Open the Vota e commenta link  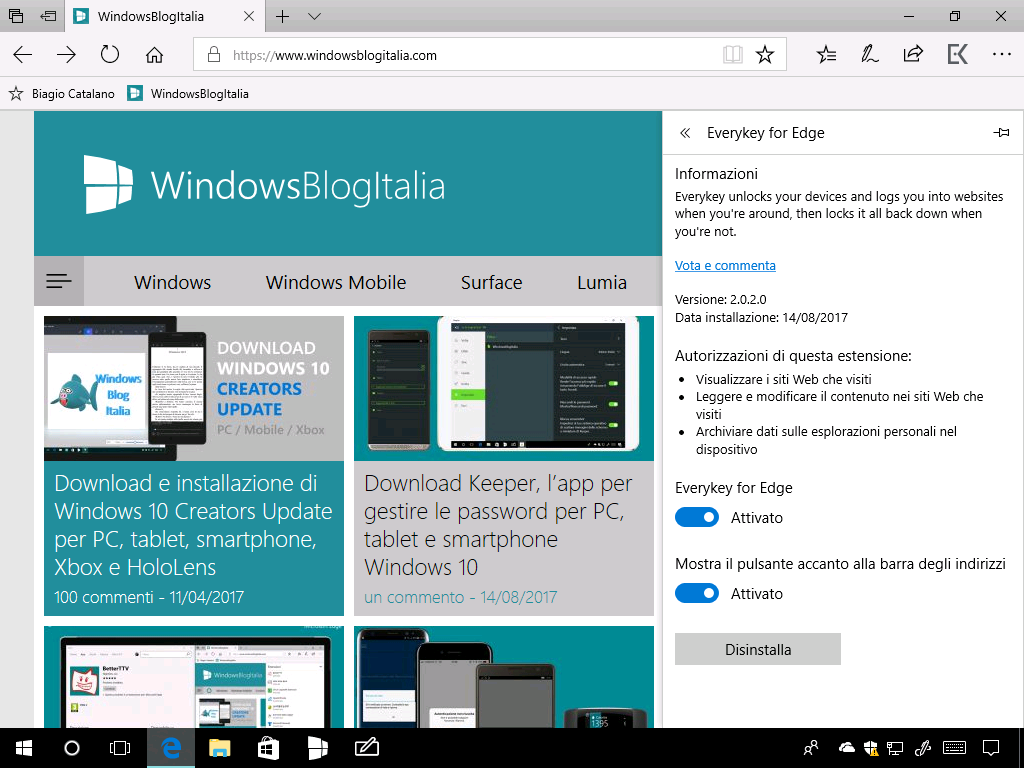725,265
